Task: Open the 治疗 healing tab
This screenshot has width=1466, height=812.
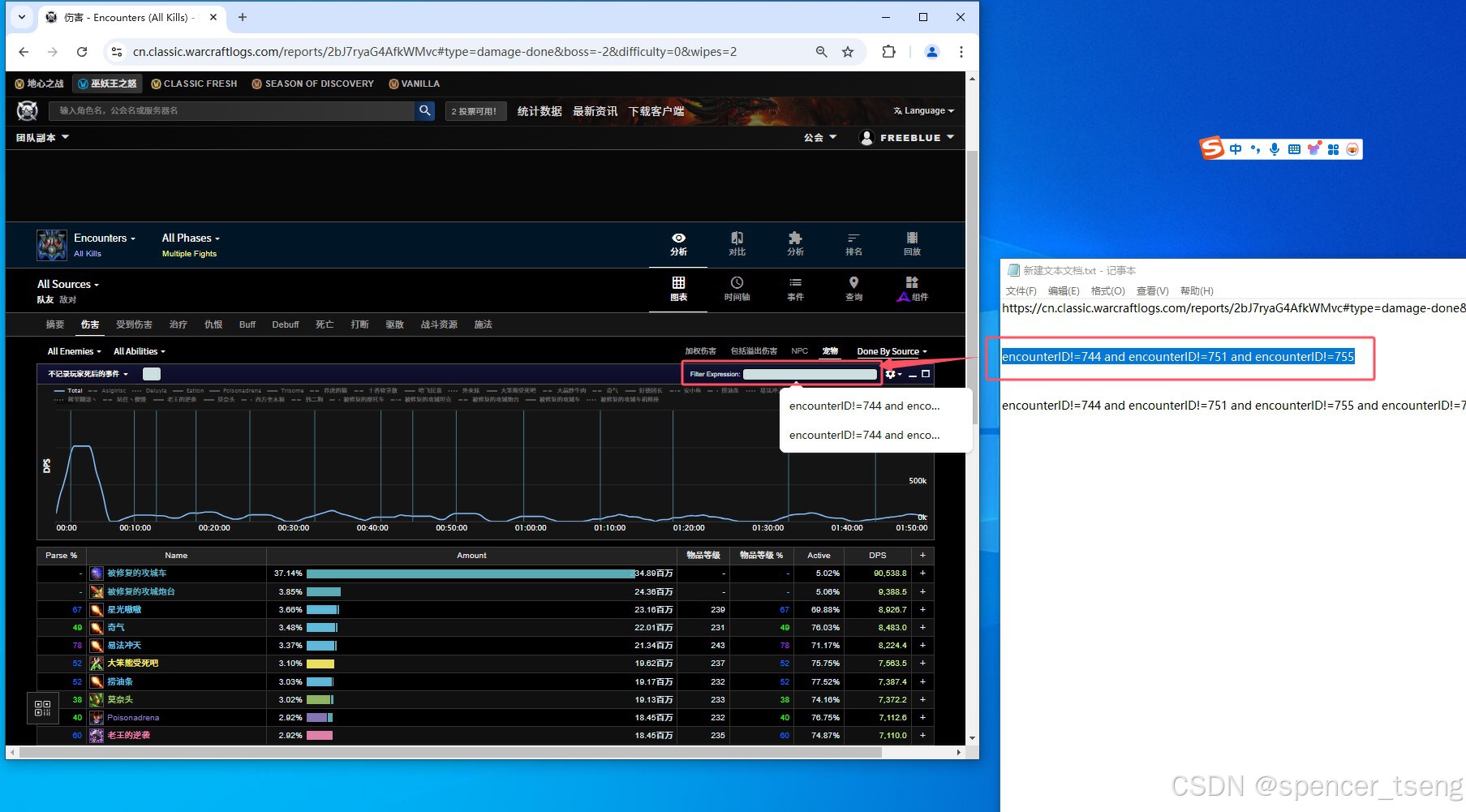Action: coord(178,324)
